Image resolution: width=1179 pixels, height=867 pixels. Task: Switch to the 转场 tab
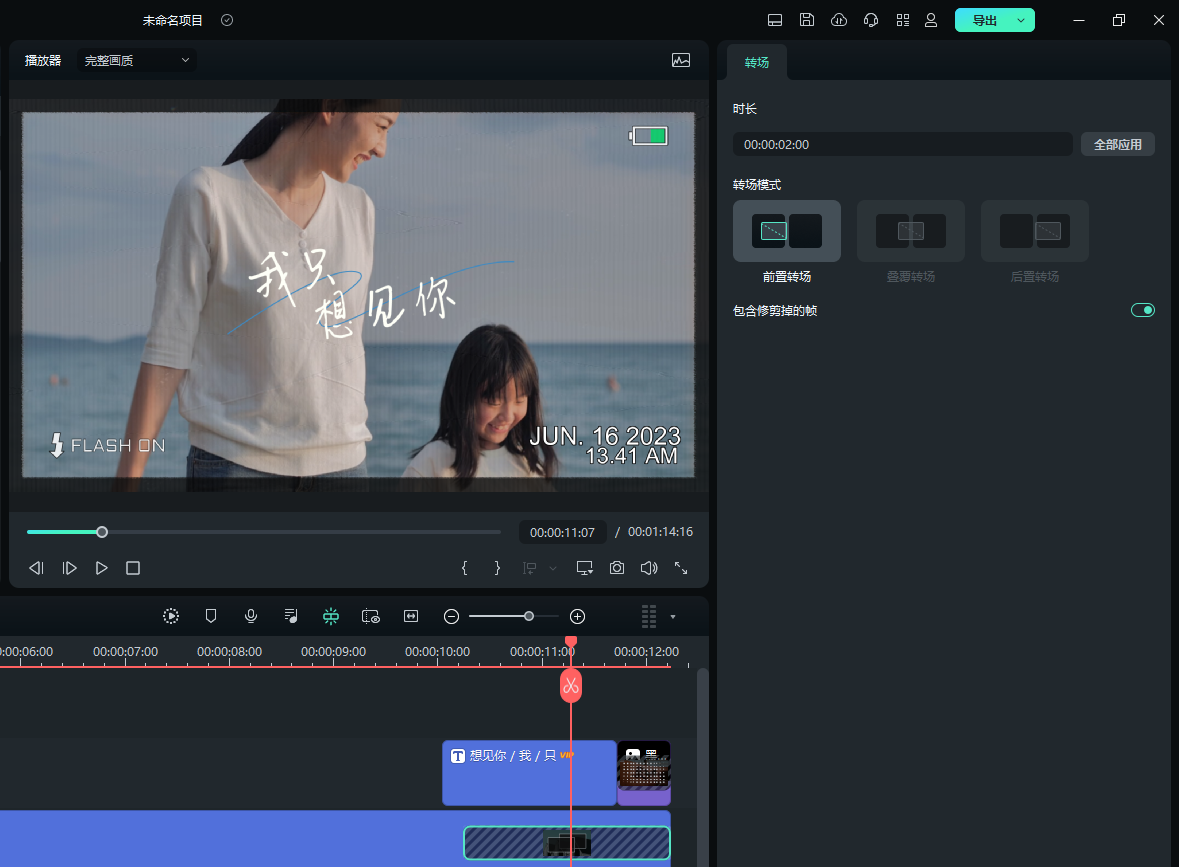coord(757,62)
